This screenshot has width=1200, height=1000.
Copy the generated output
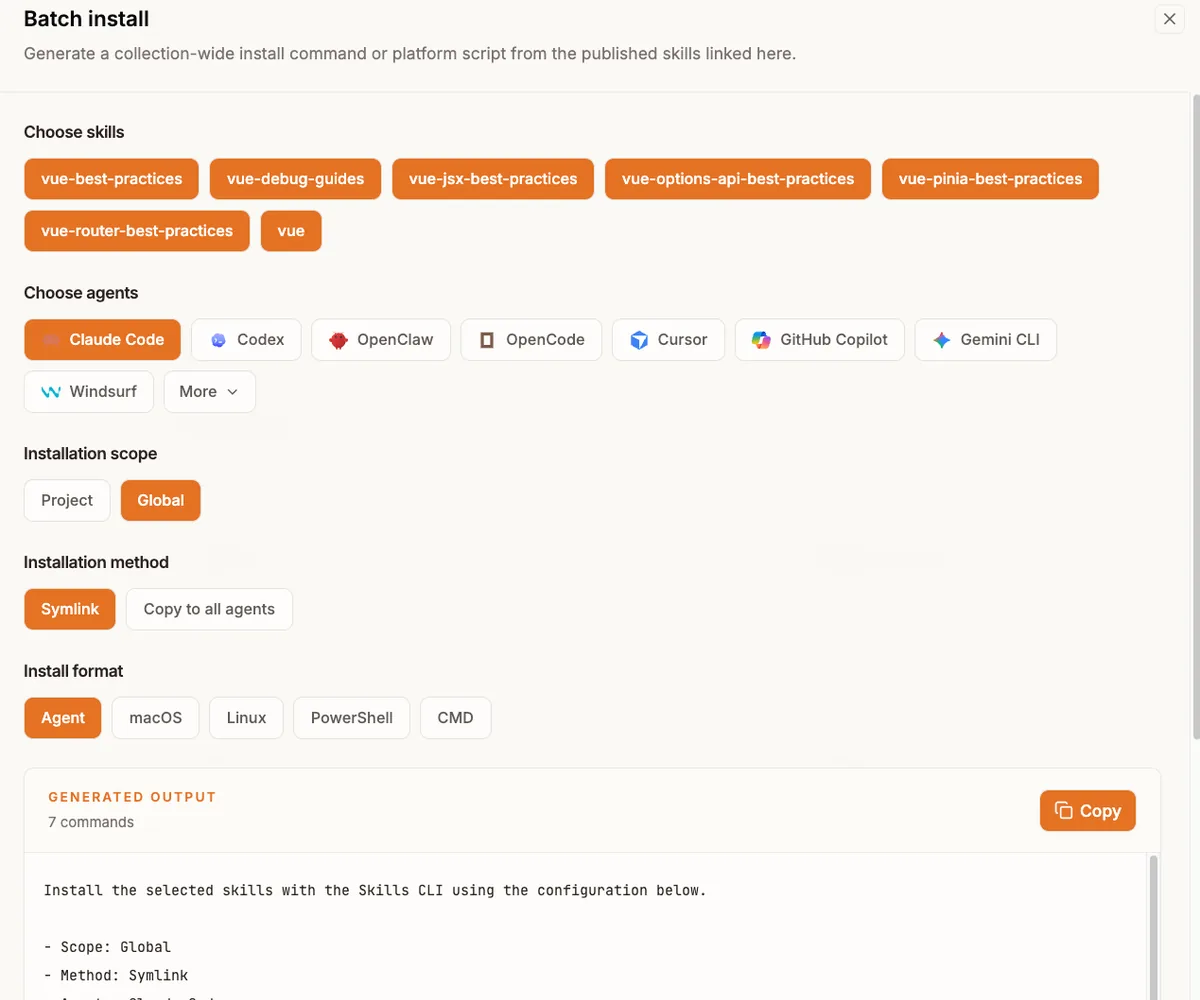pos(1087,811)
